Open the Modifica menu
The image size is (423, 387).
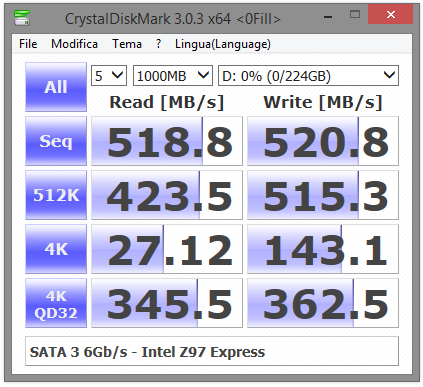(74, 44)
